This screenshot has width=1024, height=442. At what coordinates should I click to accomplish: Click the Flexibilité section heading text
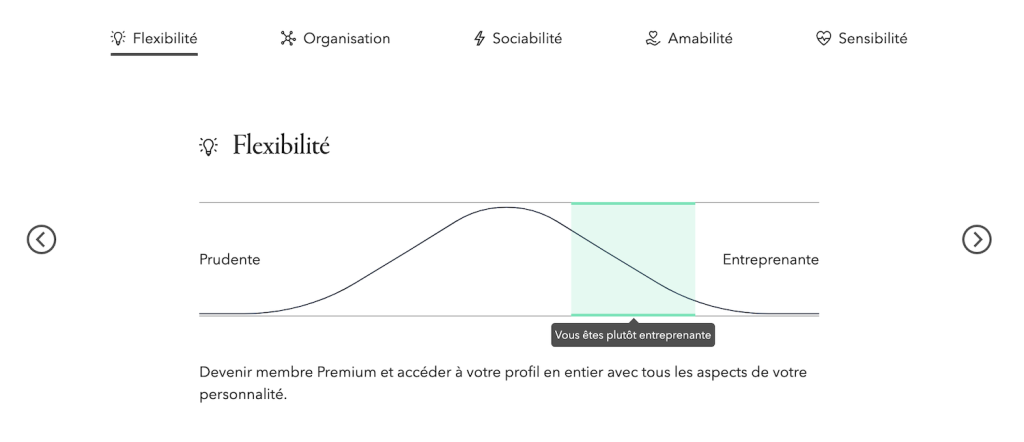click(282, 146)
